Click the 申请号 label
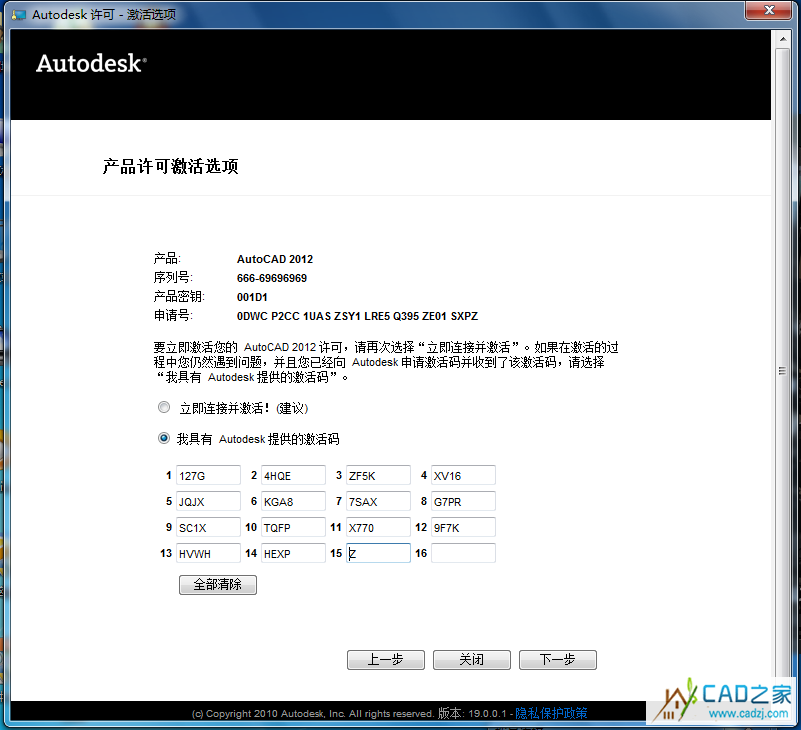Screen dimensions: 801x730 (173, 315)
